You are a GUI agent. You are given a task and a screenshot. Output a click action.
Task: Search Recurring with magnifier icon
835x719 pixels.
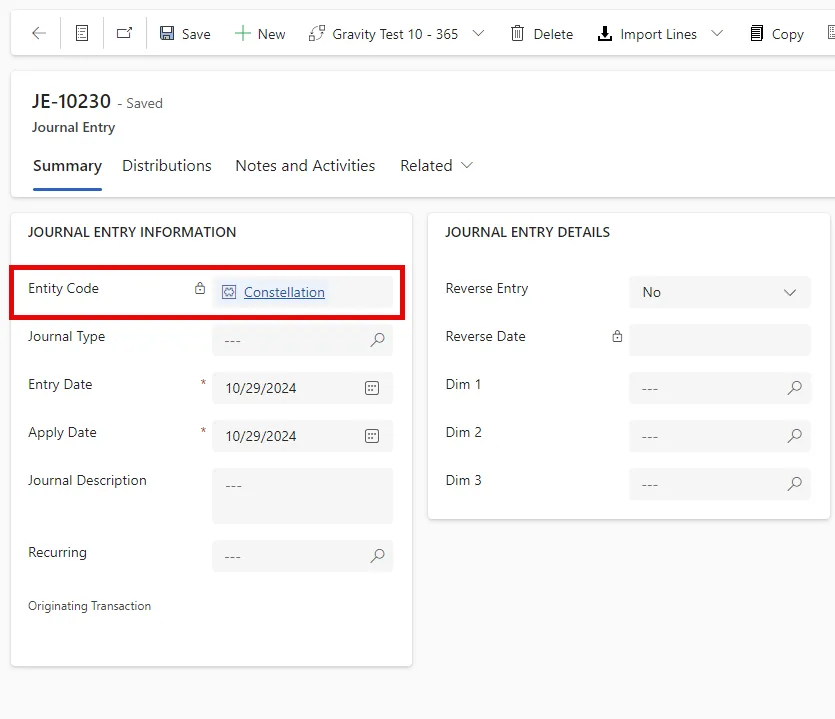pos(377,556)
